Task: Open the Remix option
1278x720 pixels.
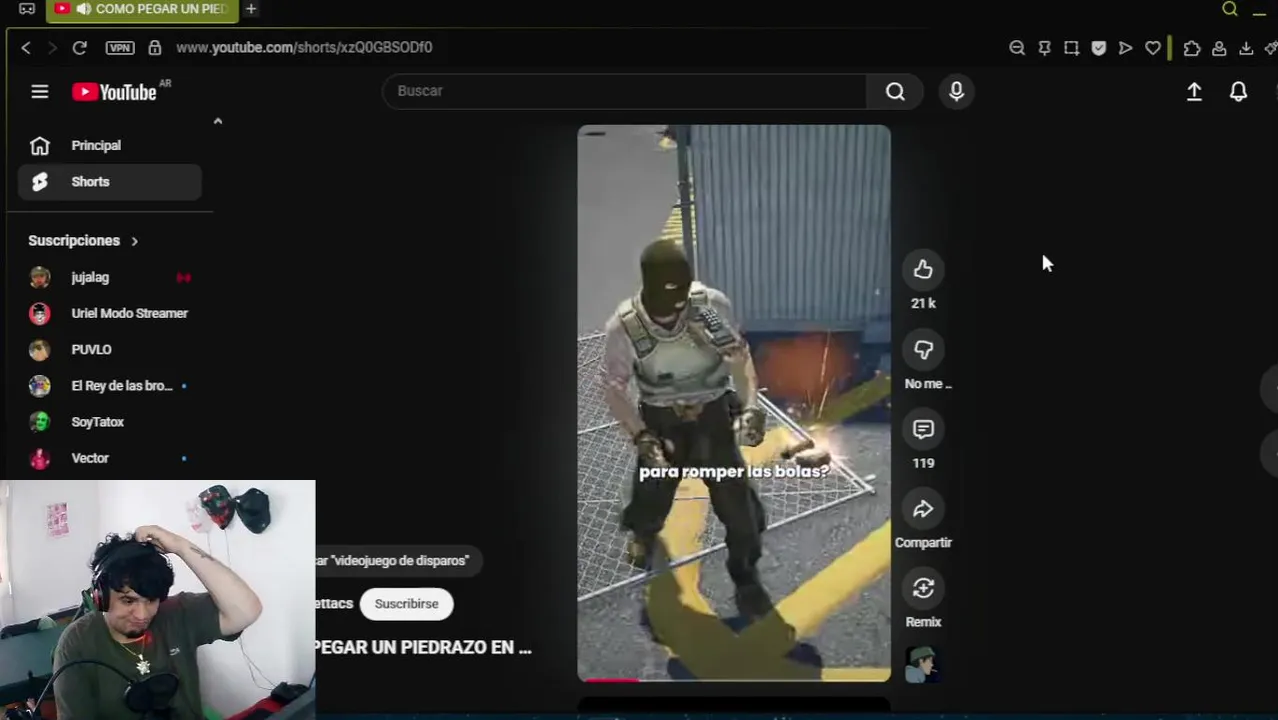Action: [923, 588]
